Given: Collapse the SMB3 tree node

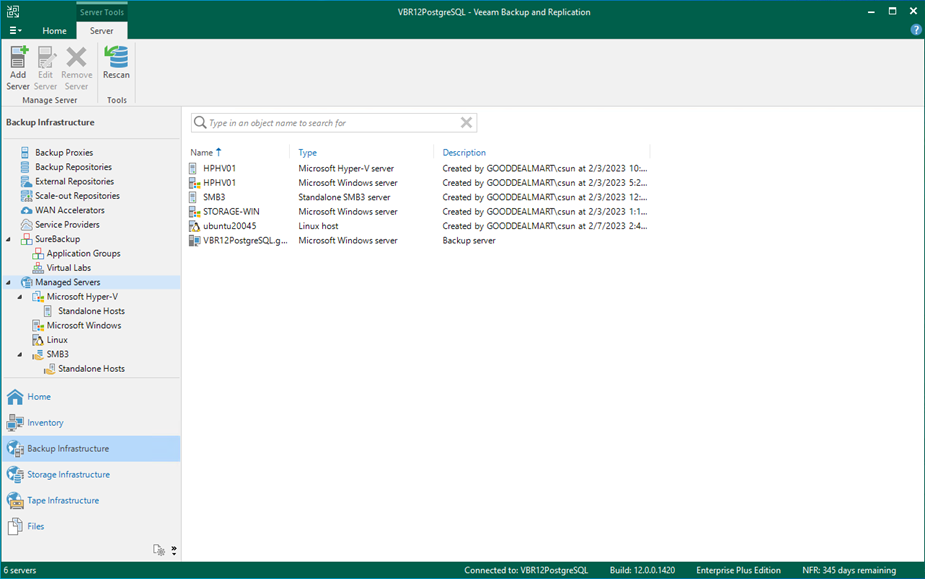Looking at the screenshot, I should pyautogui.click(x=20, y=354).
